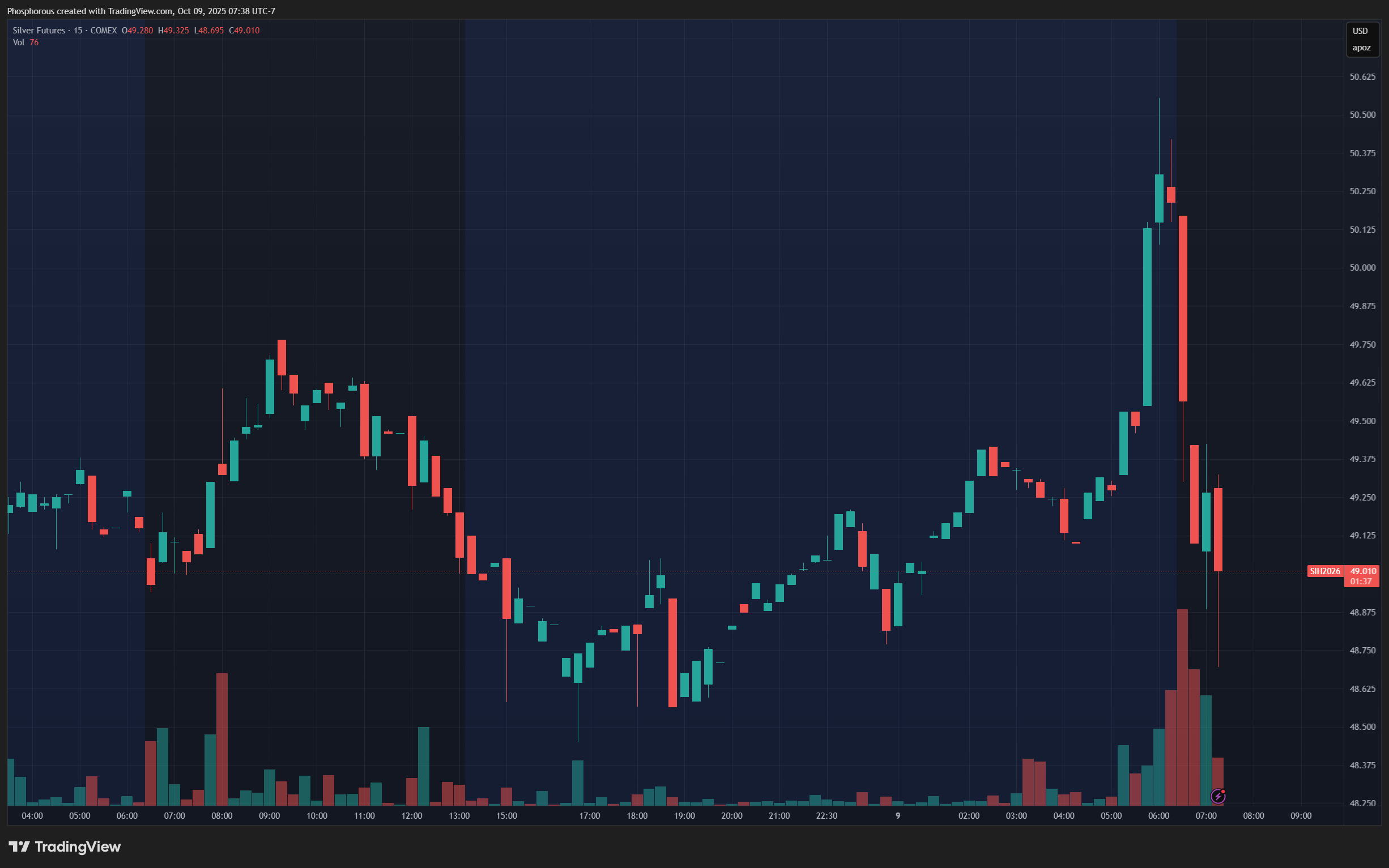
Task: Click the 48.250 label on price scale
Action: 1362,803
